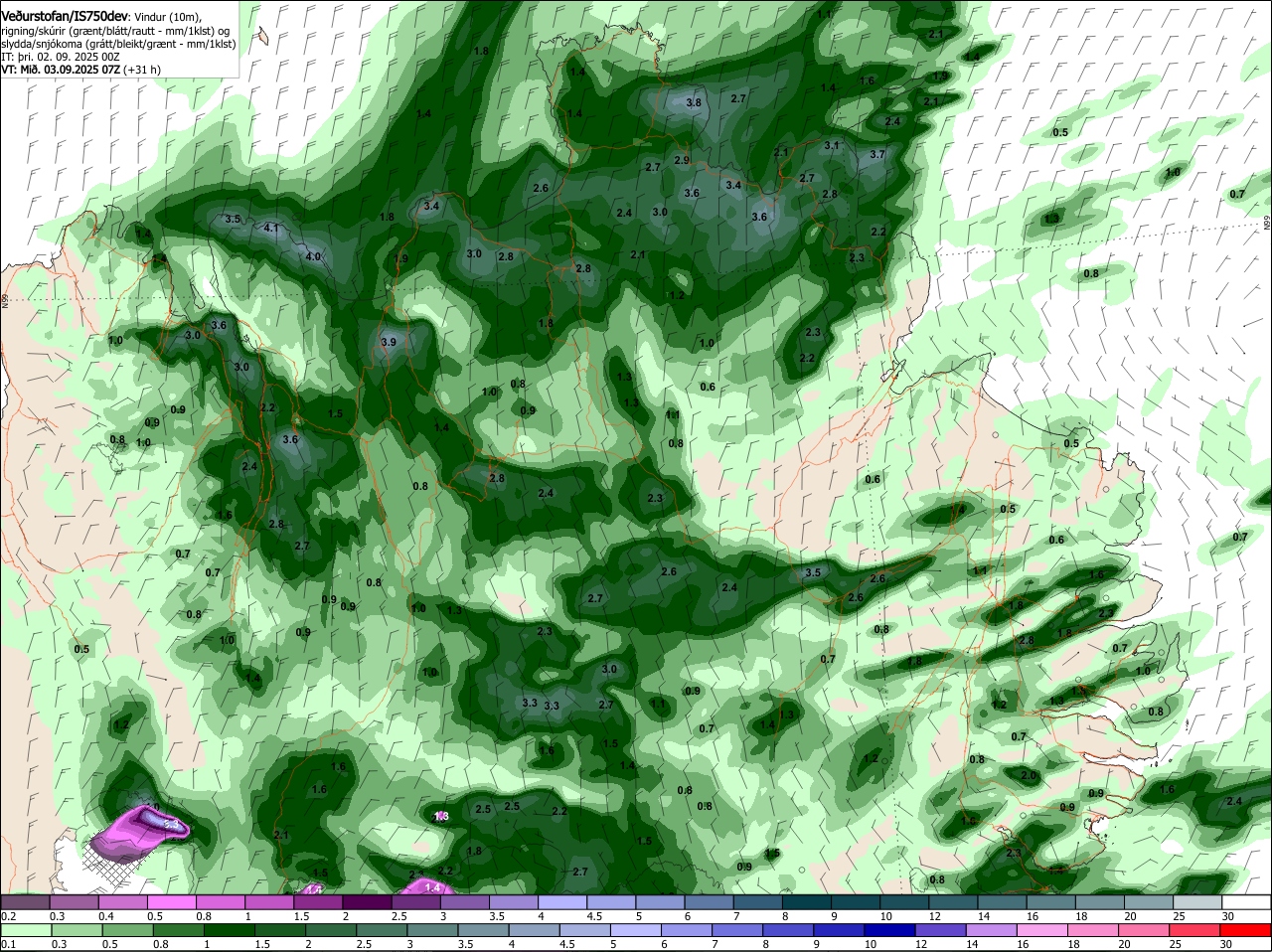This screenshot has width=1272, height=952.
Task: Pick the snow legend swatch starting at 2
Action: click(367, 901)
